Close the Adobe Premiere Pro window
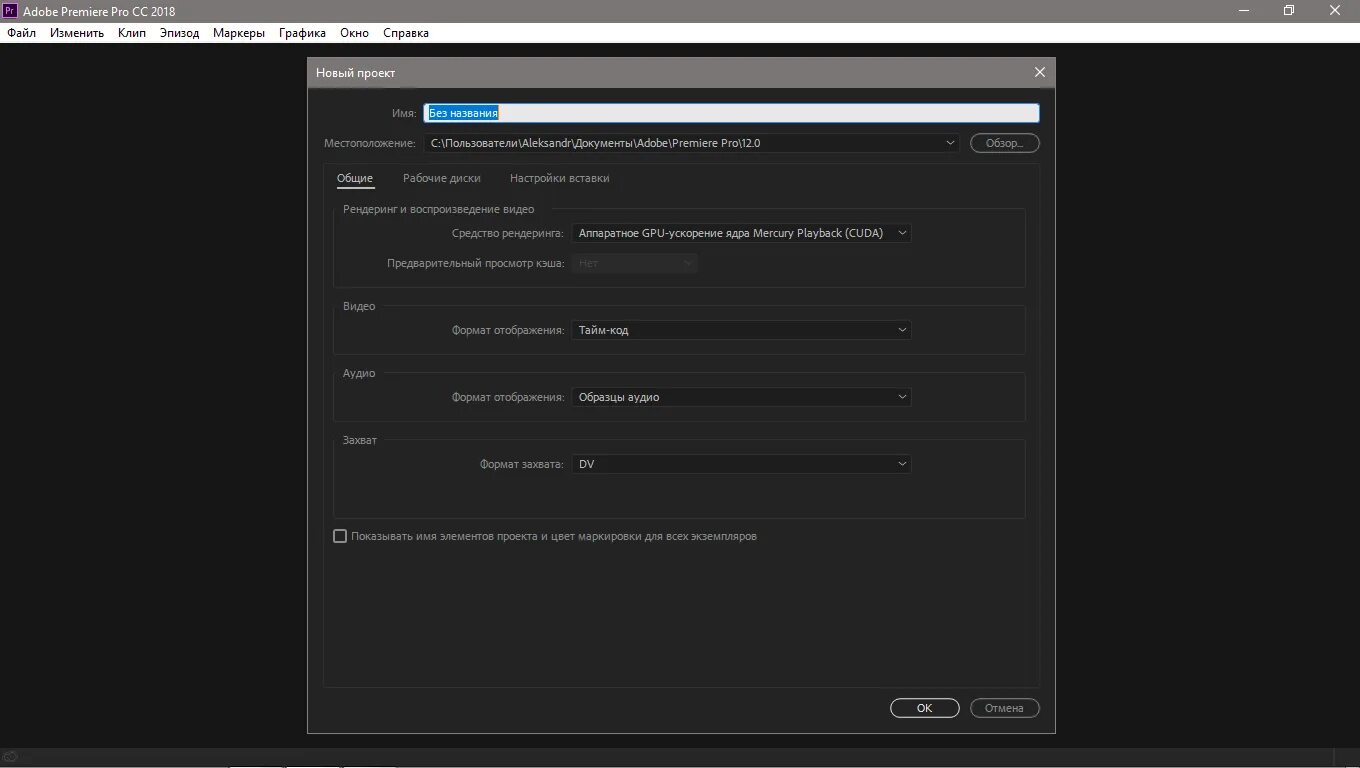1360x768 pixels. click(1335, 11)
